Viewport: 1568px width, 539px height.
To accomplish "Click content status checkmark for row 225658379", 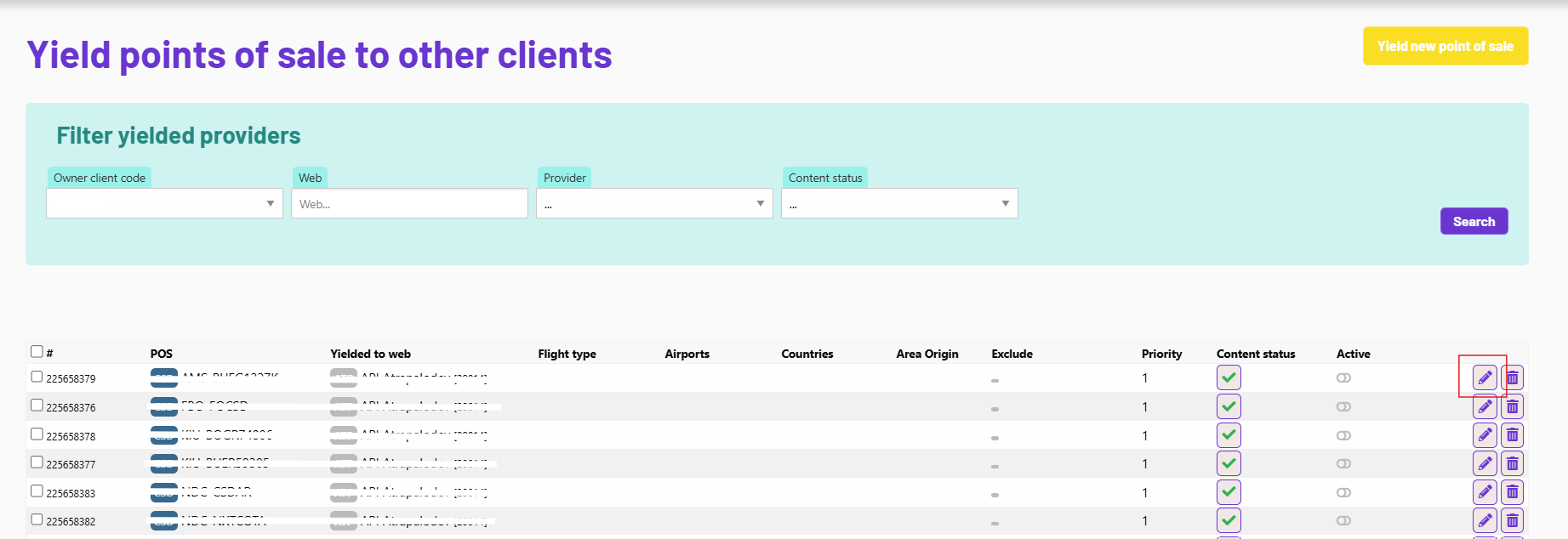I will pyautogui.click(x=1229, y=377).
